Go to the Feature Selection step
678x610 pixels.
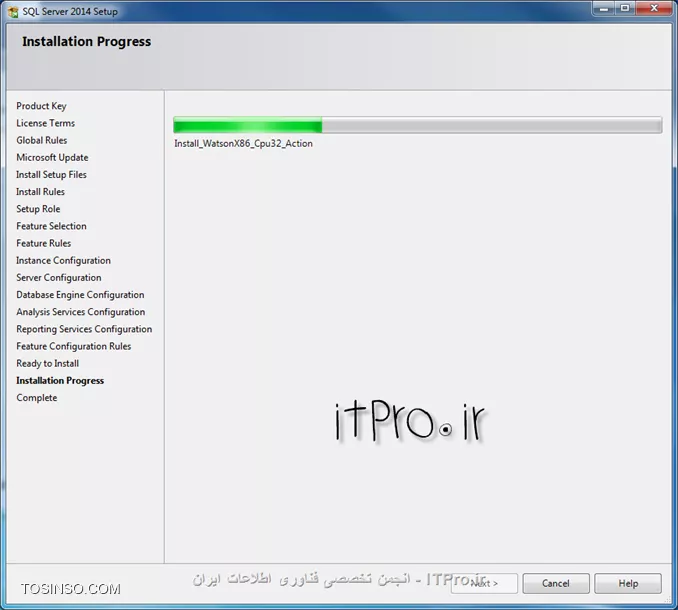coord(51,226)
